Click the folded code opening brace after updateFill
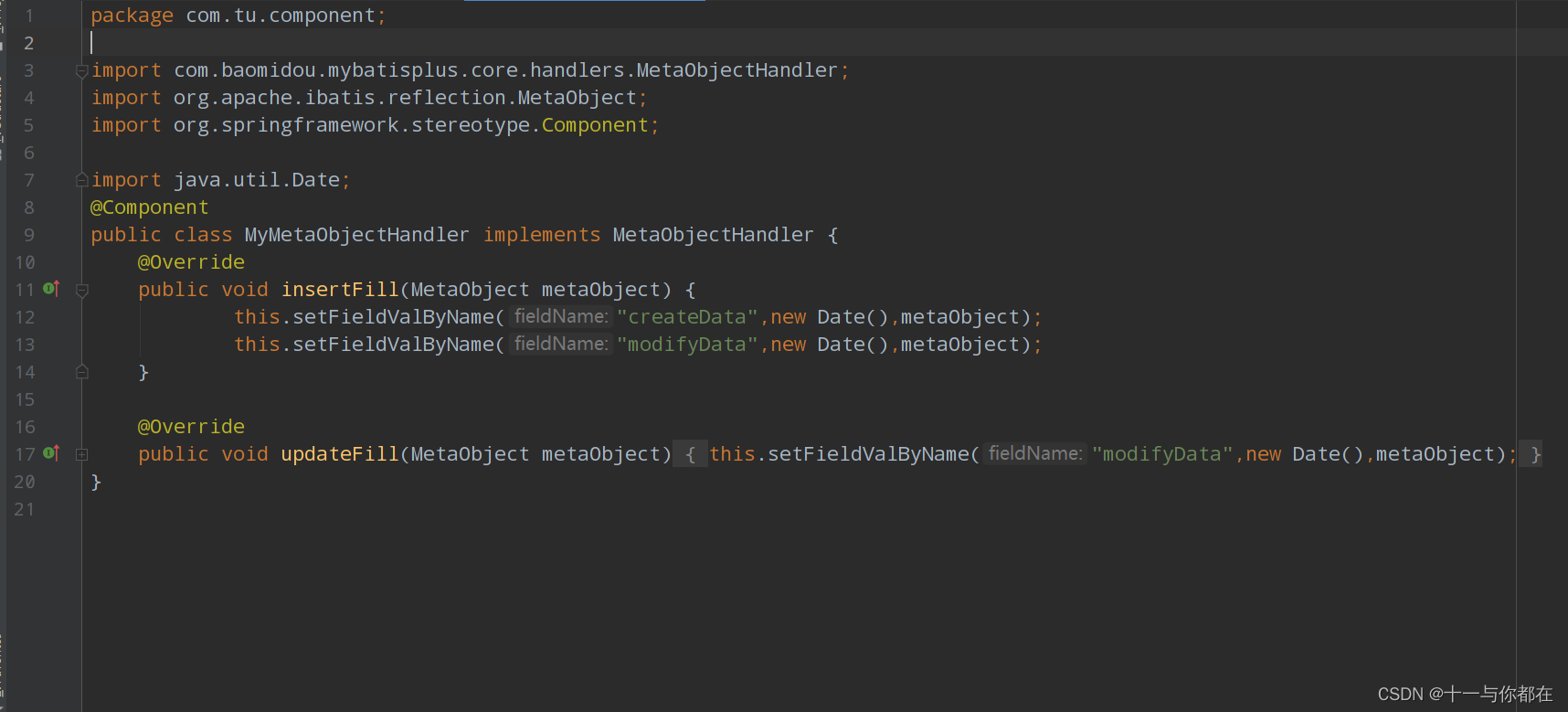This screenshot has width=1568, height=712. coord(690,454)
